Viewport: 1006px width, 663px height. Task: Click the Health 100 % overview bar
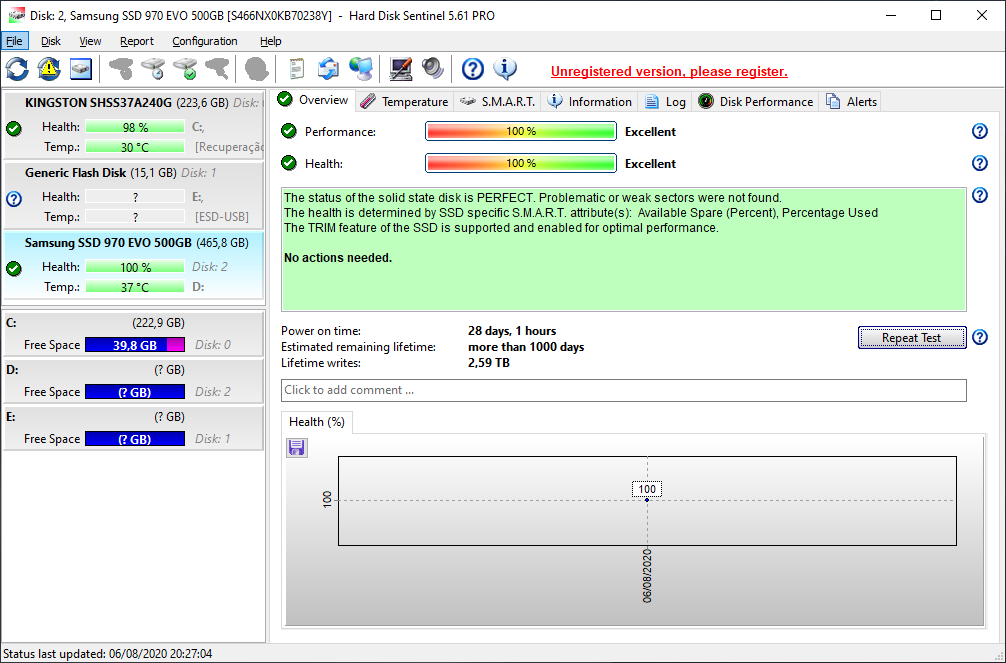point(521,163)
